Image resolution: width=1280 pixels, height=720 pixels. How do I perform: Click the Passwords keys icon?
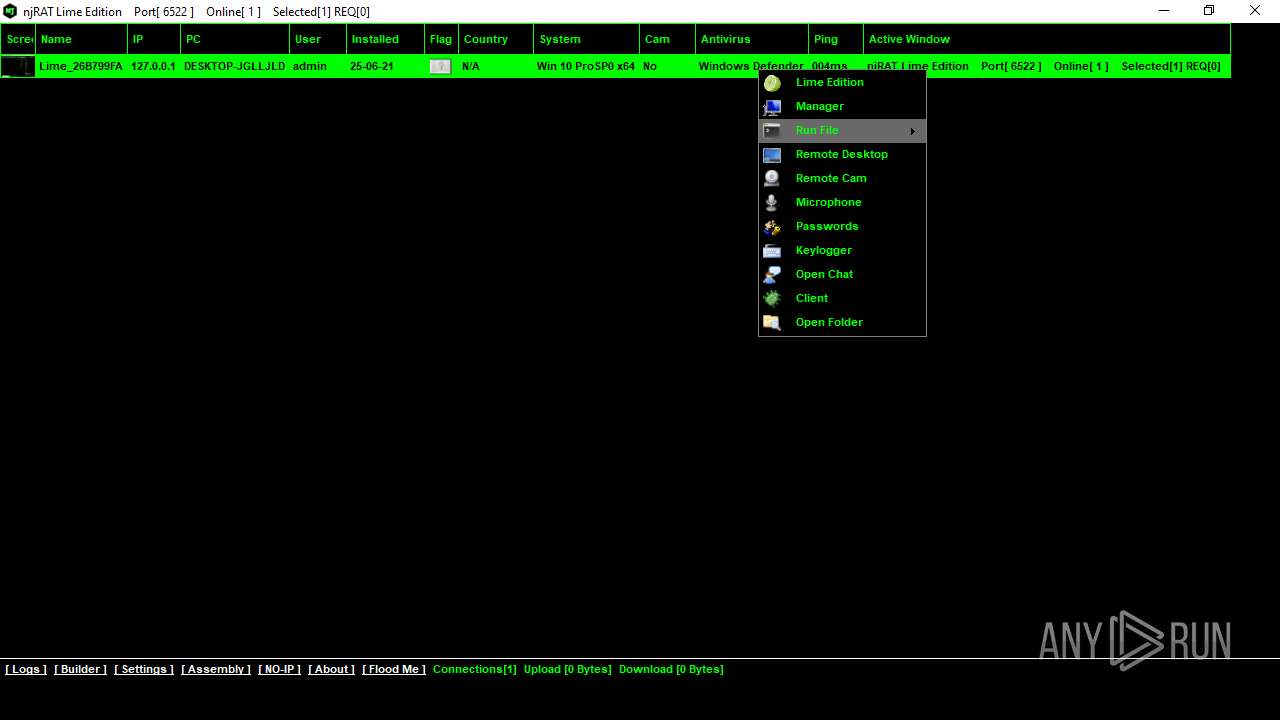772,227
